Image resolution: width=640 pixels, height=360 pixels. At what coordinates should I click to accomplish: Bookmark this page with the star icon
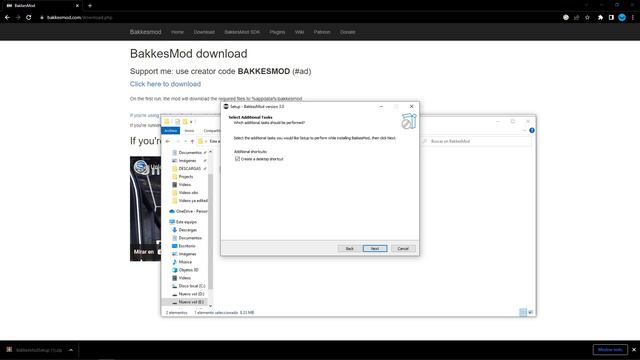[587, 18]
